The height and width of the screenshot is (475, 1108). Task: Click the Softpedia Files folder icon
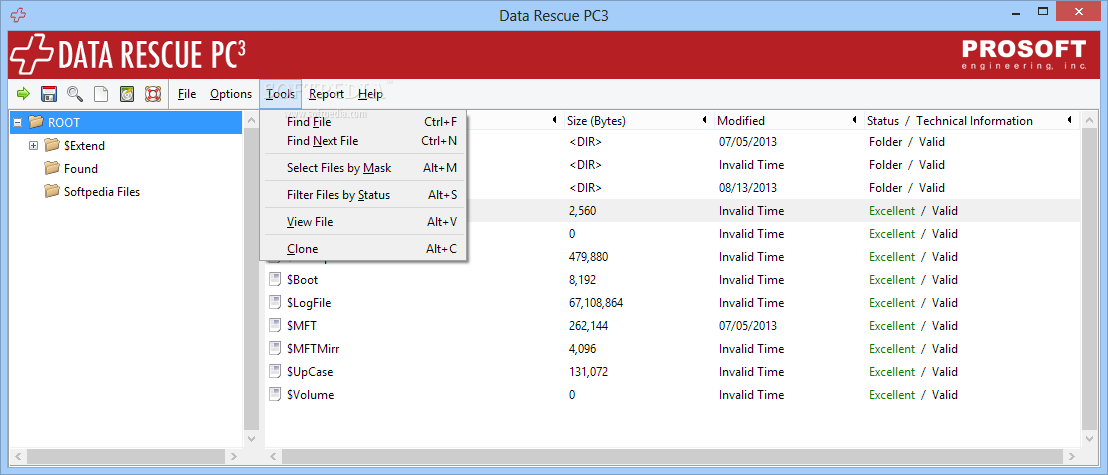coord(52,192)
